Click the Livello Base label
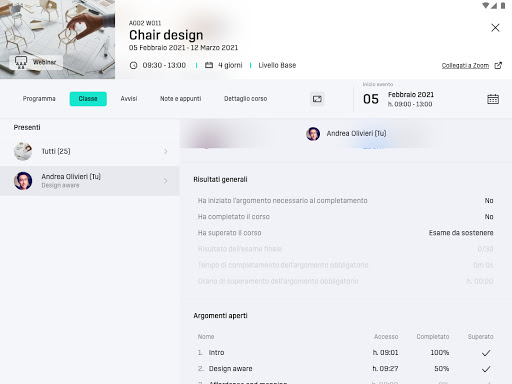Screen dimensions: 512x384 coord(277,65)
